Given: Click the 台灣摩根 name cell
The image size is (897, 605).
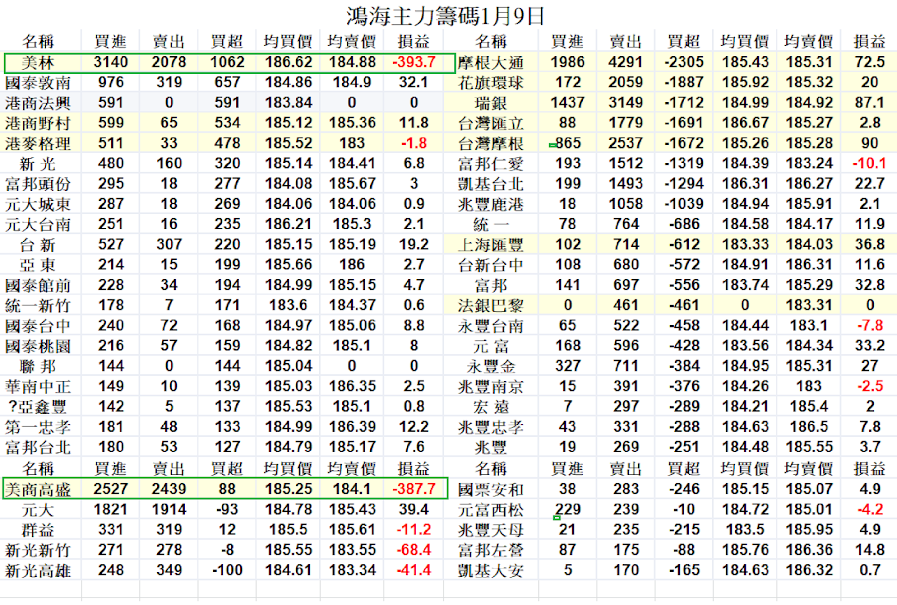Looking at the screenshot, I should [491, 144].
